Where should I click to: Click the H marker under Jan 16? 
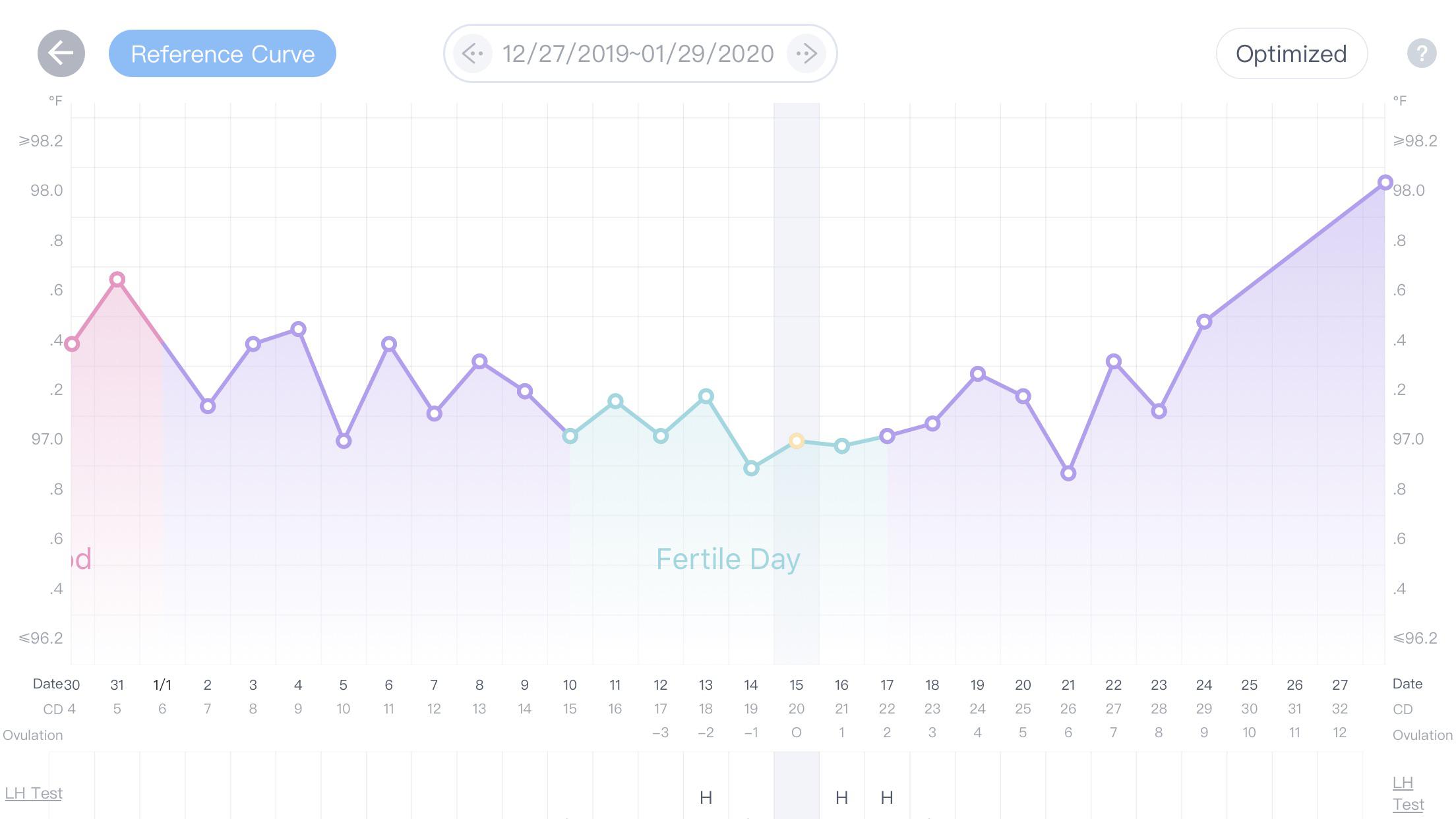tap(841, 798)
